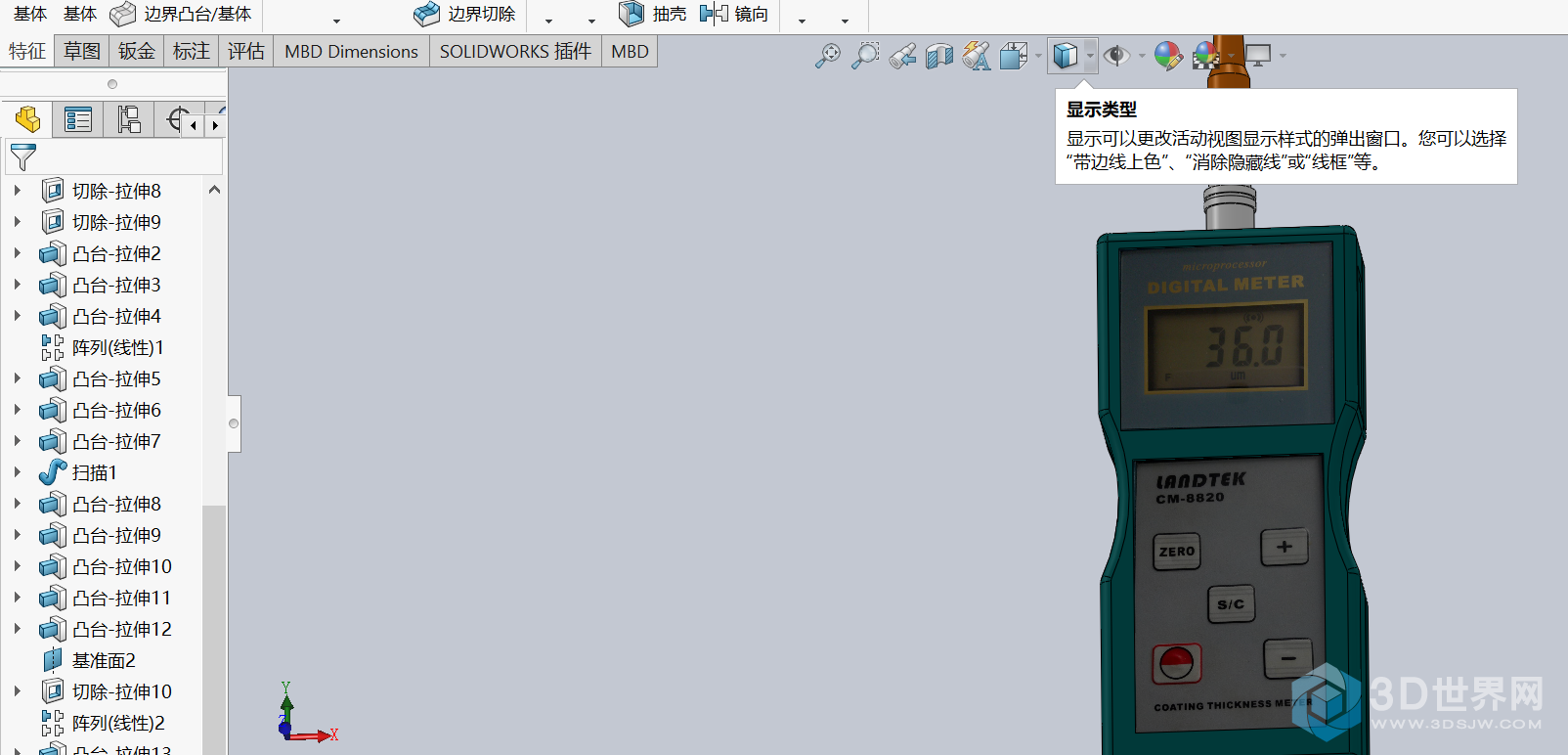Click the 边界凸台/基体 tool icon

[x=123, y=14]
